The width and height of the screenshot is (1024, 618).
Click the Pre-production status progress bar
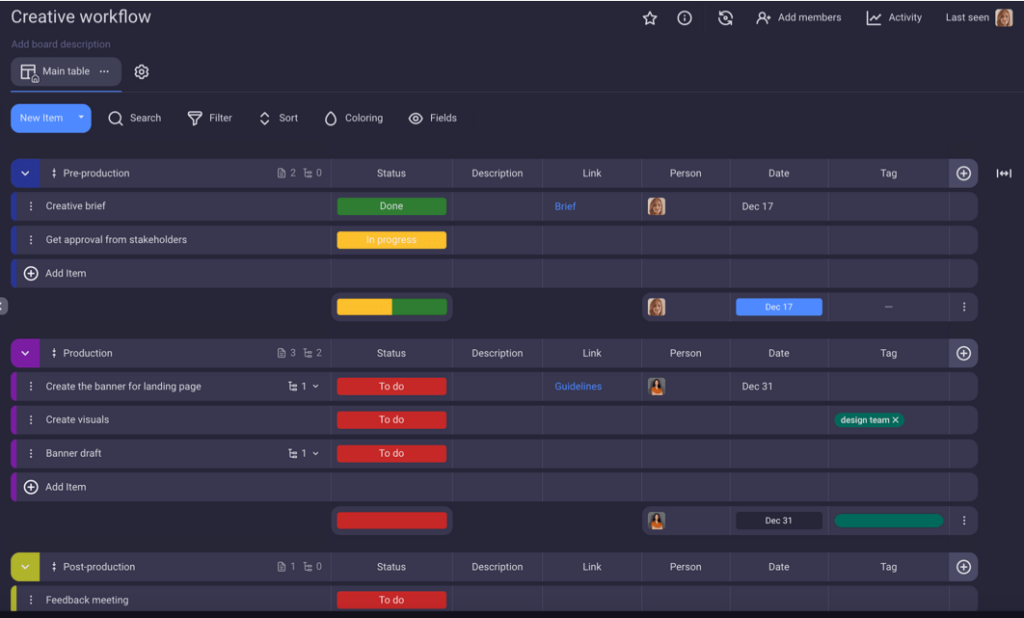click(391, 307)
